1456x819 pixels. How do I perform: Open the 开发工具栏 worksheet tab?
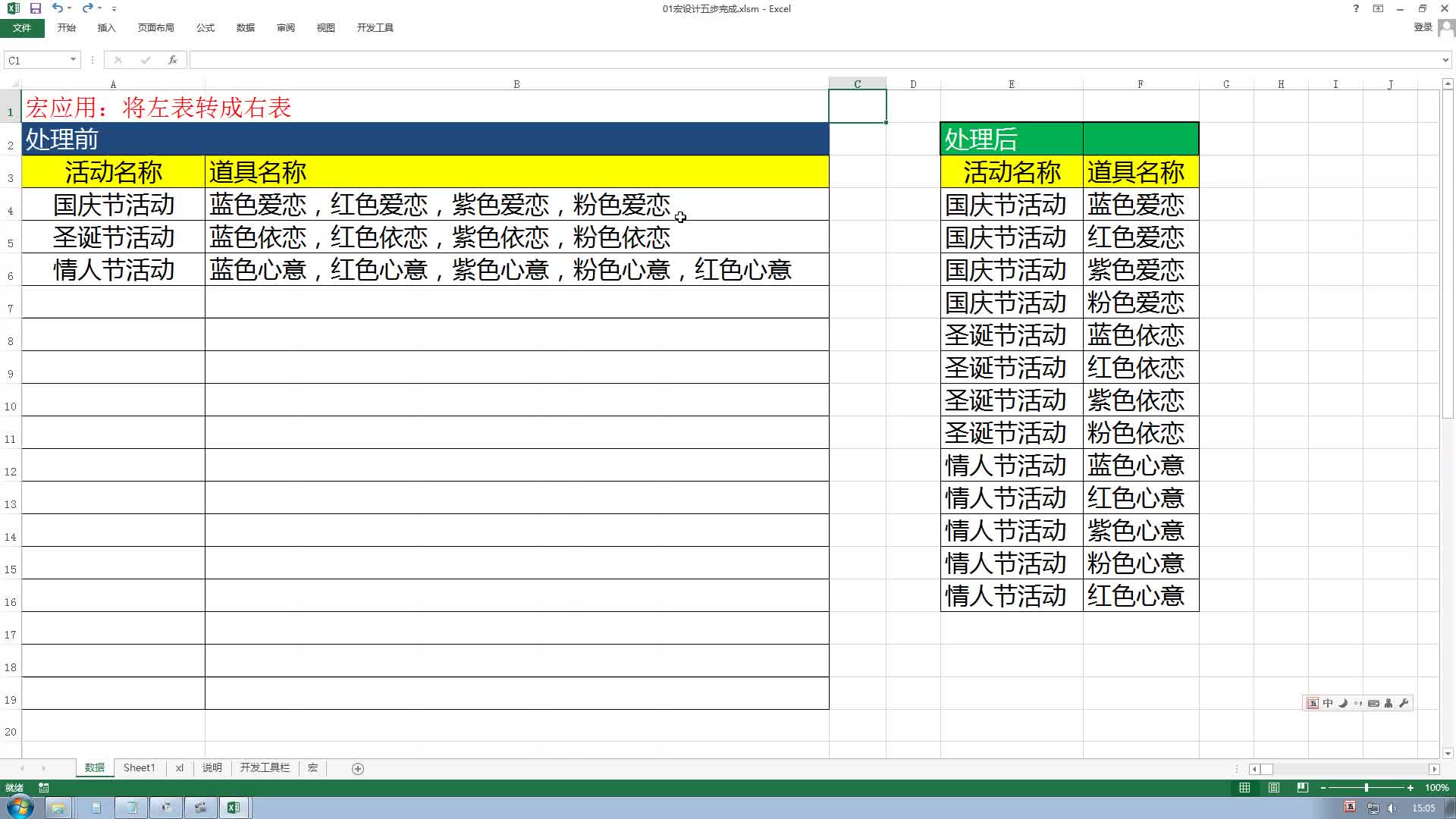pyautogui.click(x=265, y=768)
